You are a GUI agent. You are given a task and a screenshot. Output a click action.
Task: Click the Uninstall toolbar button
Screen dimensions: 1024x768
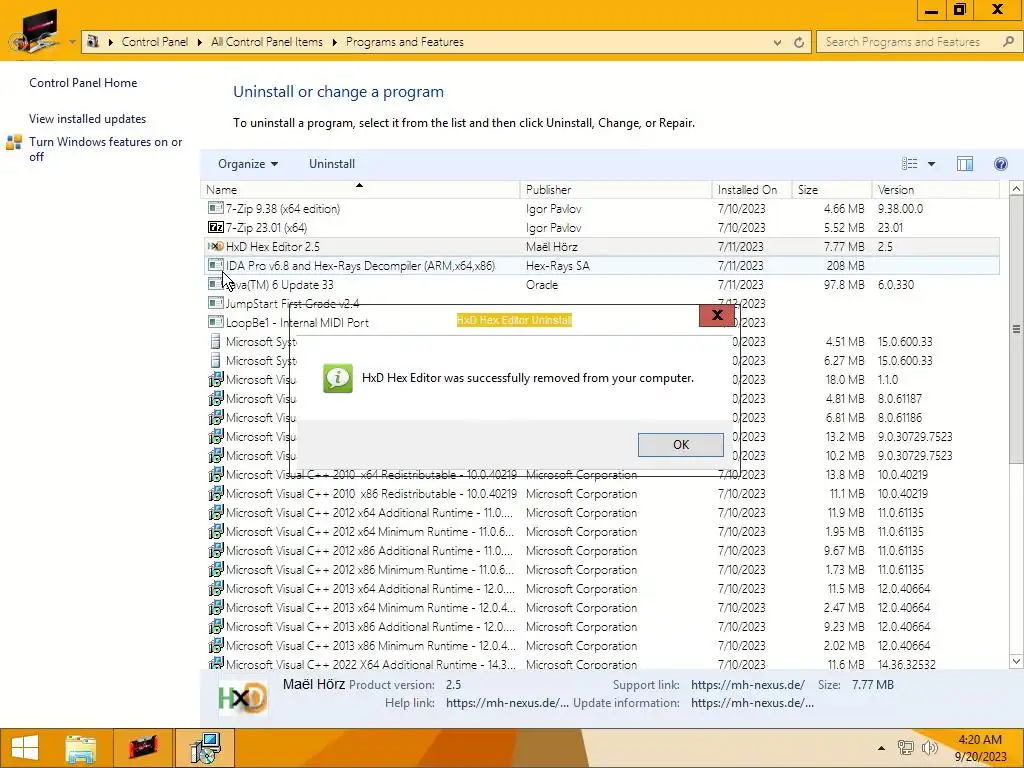point(332,164)
